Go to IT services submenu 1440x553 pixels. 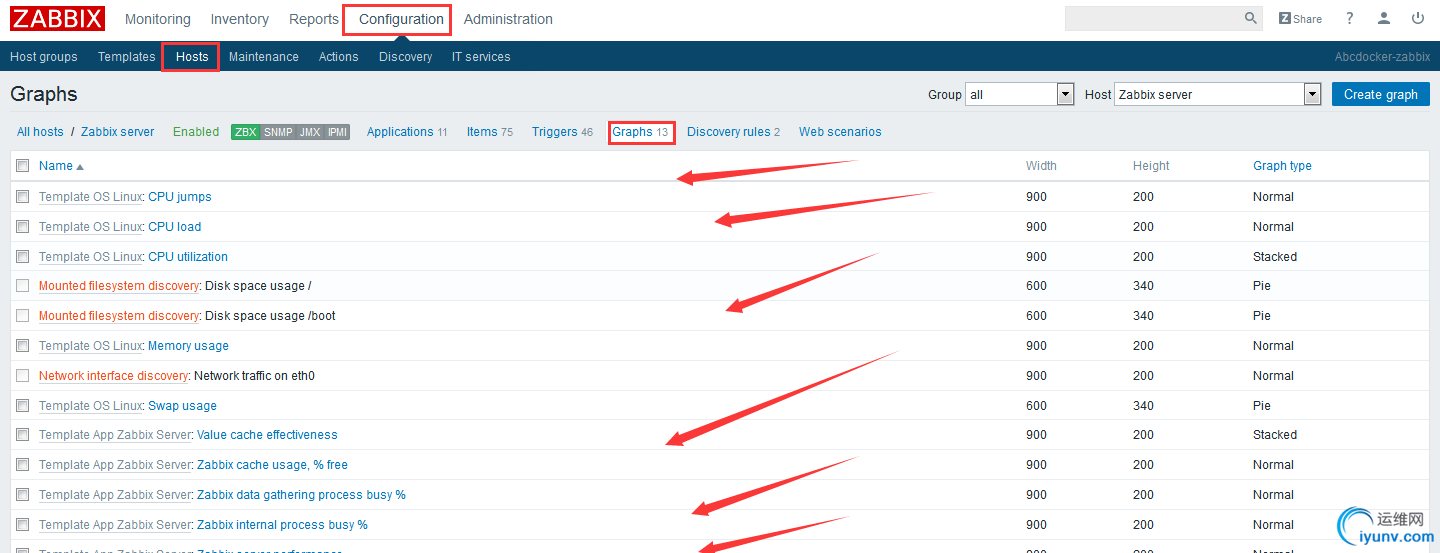coord(481,57)
